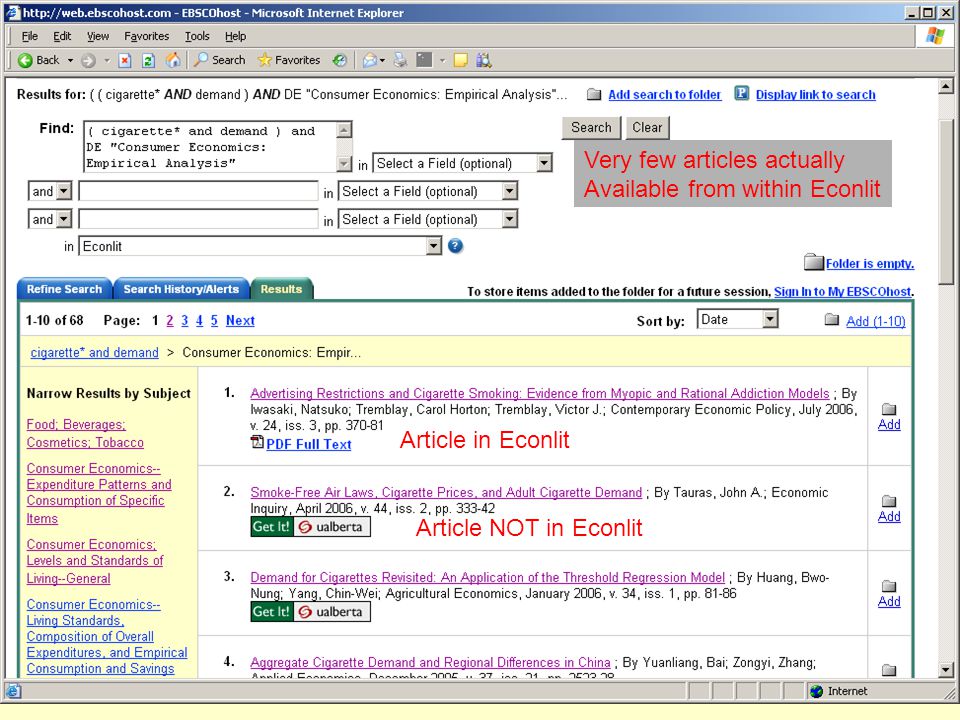The width and height of the screenshot is (960, 720).
Task: Click the IE Forward arrow button
Action: 89,60
